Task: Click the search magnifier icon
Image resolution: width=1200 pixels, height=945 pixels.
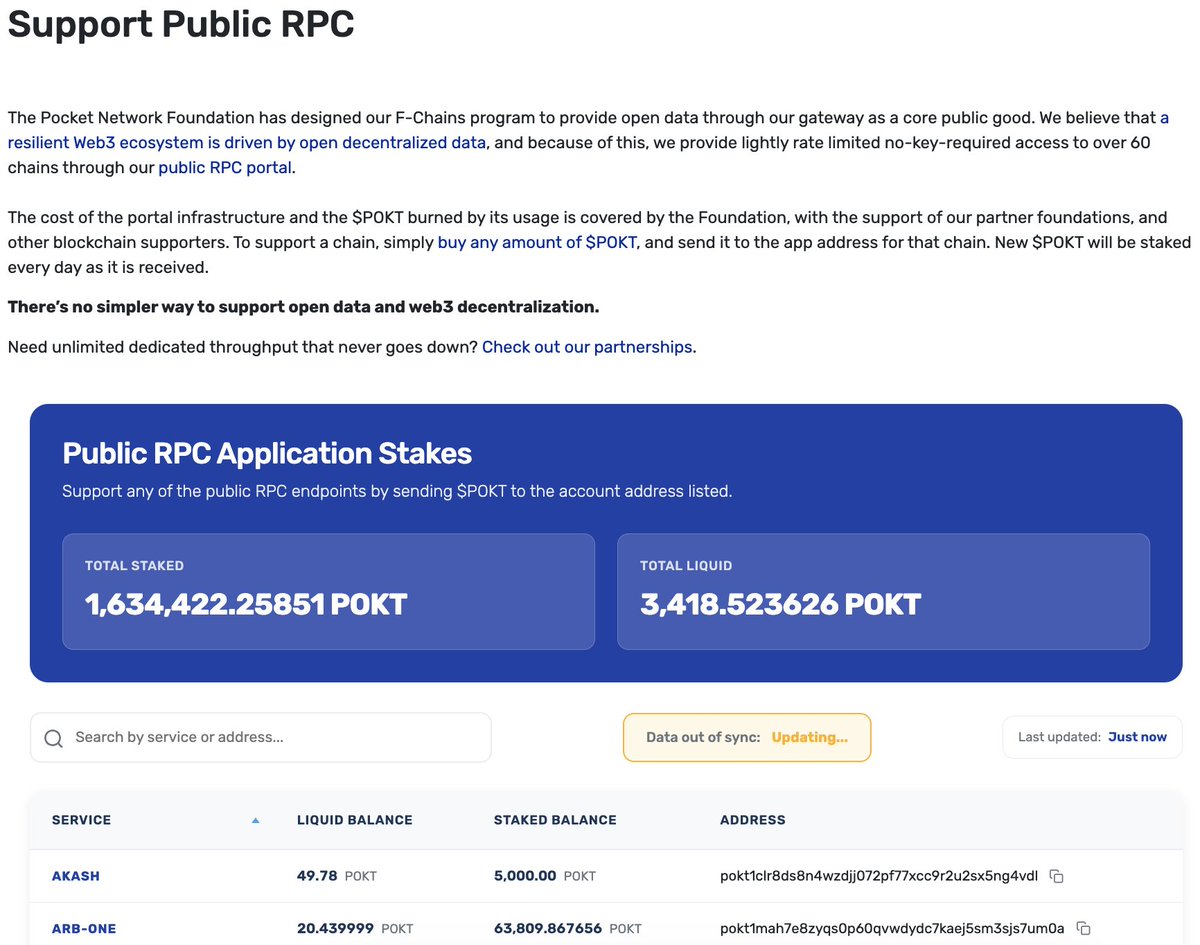Action: (x=54, y=738)
